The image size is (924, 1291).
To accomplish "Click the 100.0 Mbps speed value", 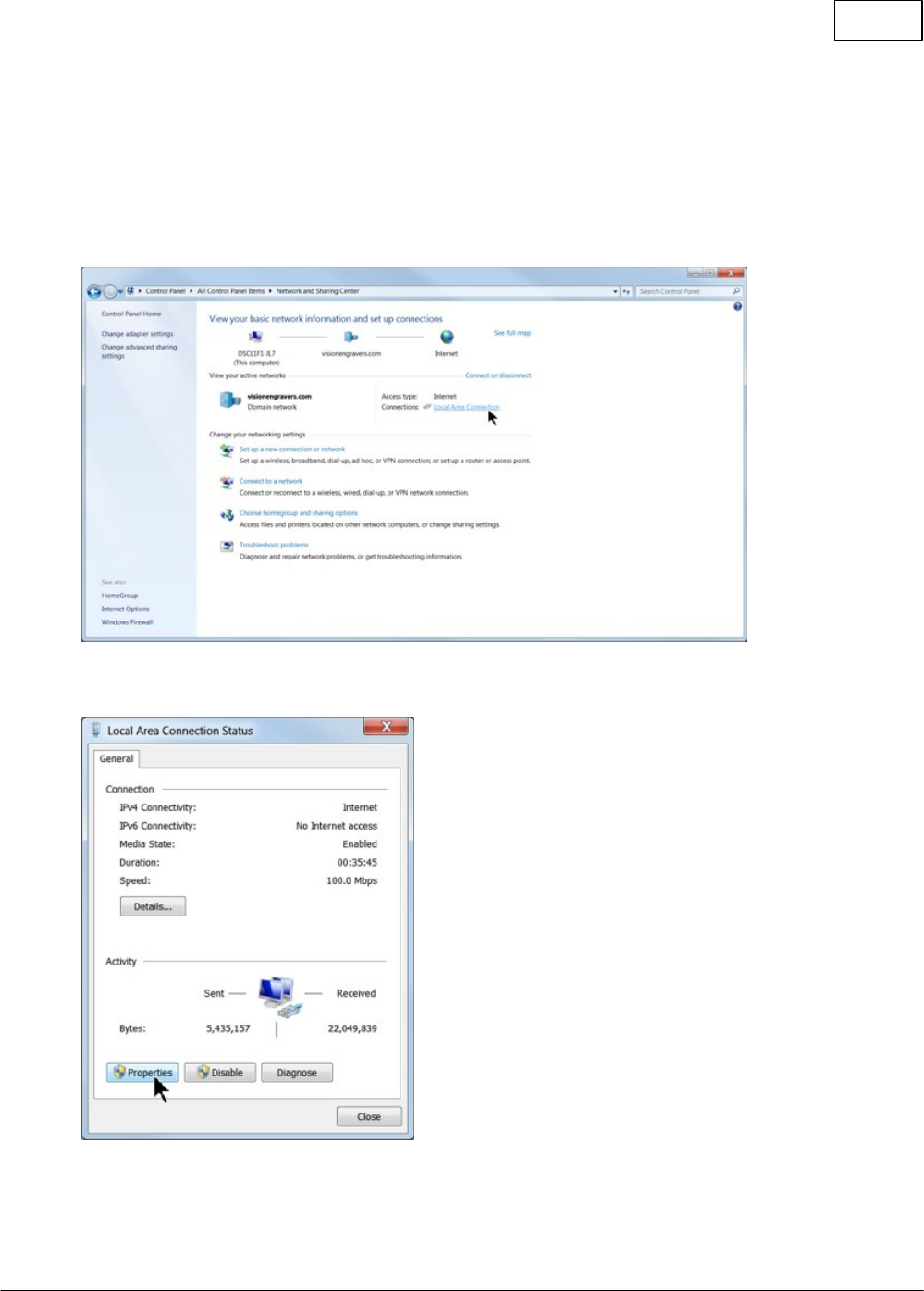I will click(x=352, y=880).
